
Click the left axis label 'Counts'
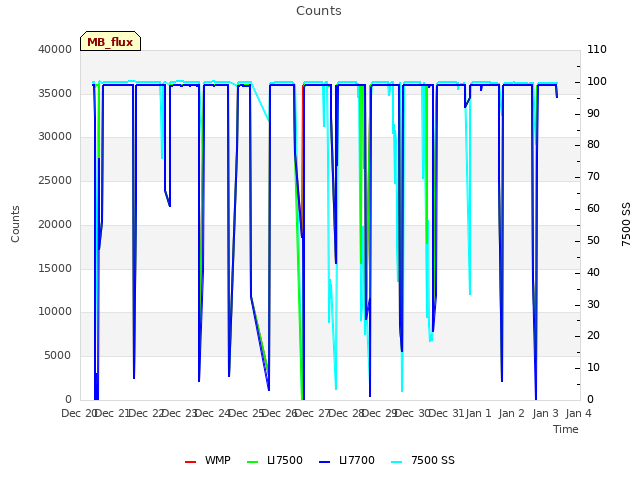15,224
